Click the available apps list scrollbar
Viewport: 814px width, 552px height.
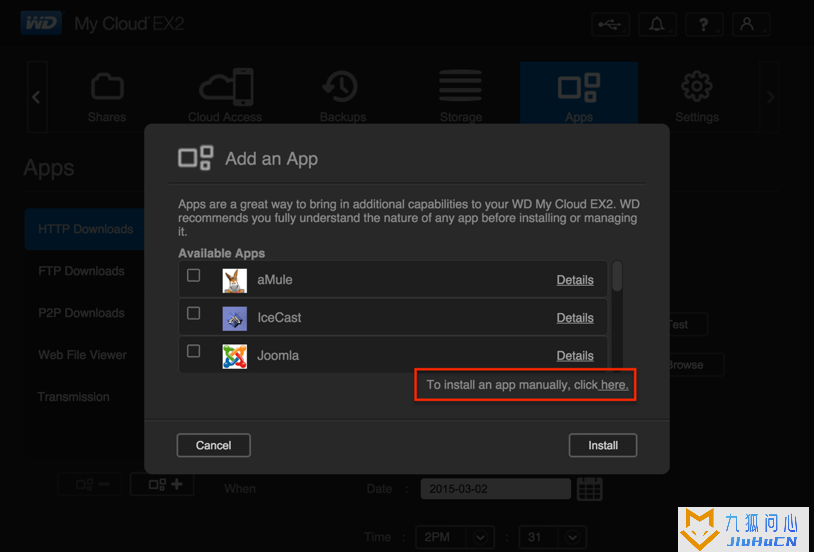(617, 276)
